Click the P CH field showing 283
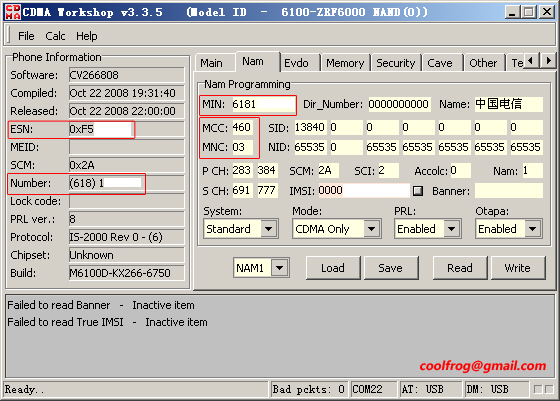This screenshot has width=560, height=401. click(x=242, y=170)
